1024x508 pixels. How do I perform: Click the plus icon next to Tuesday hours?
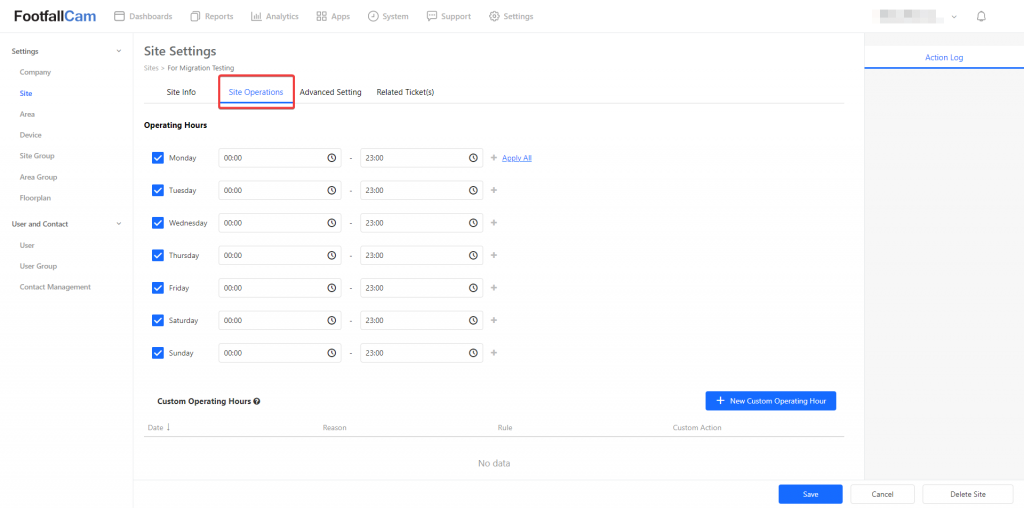pos(494,190)
